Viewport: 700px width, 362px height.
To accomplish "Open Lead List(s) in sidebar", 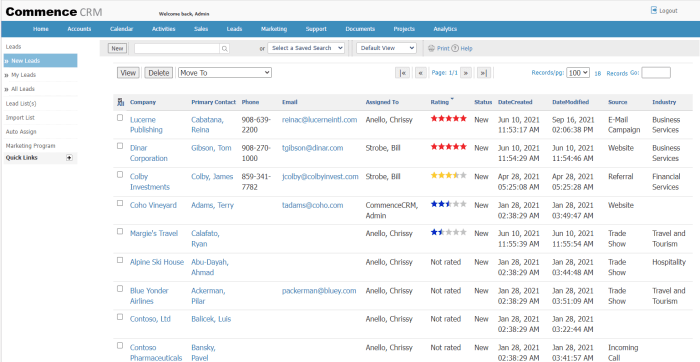I will (x=21, y=104).
